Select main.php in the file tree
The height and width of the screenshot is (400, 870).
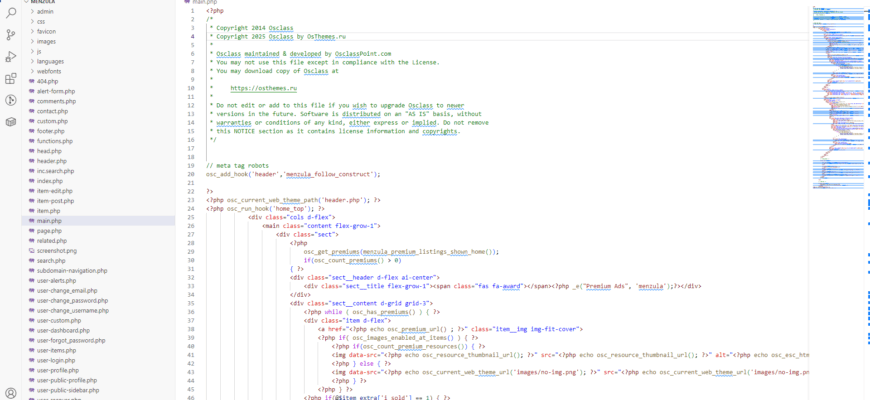pyautogui.click(x=99, y=221)
